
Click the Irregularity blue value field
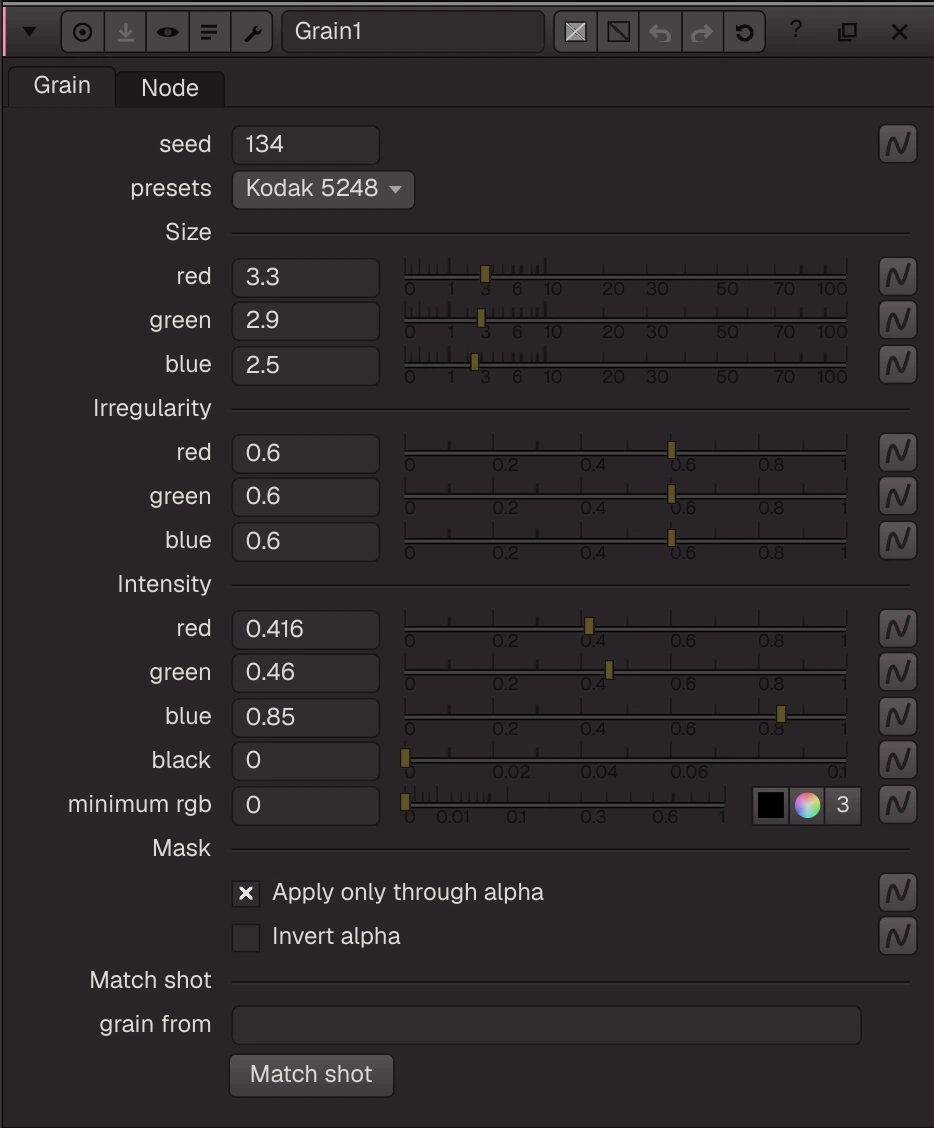(306, 541)
